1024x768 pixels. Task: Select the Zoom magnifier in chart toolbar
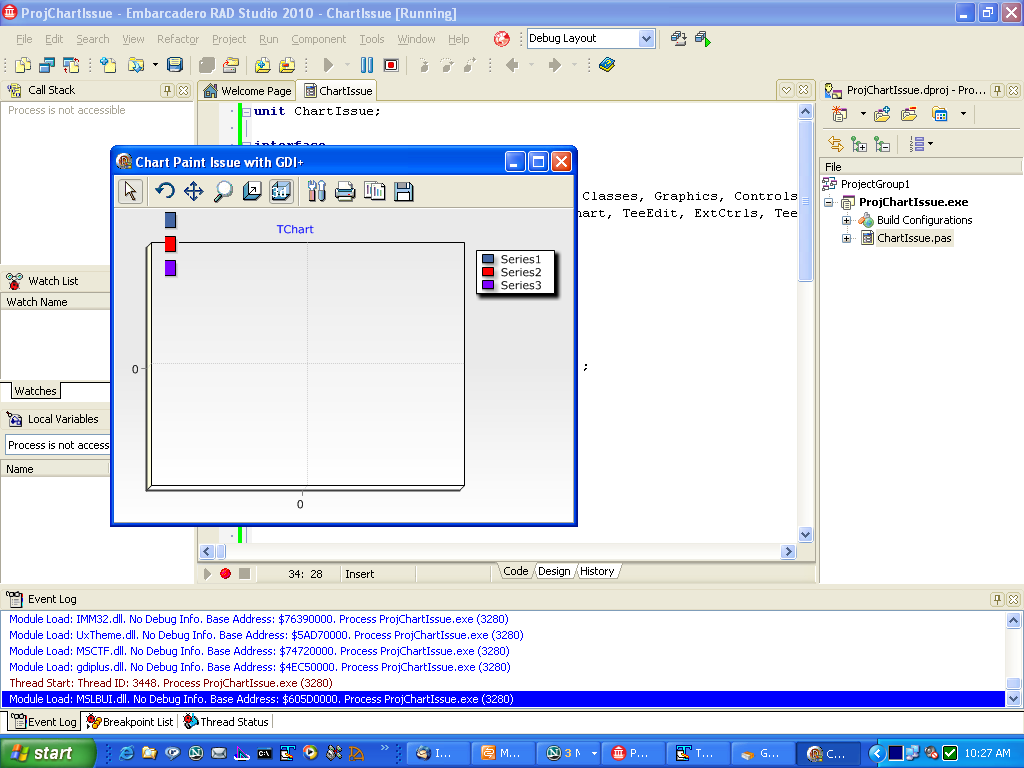click(x=223, y=191)
